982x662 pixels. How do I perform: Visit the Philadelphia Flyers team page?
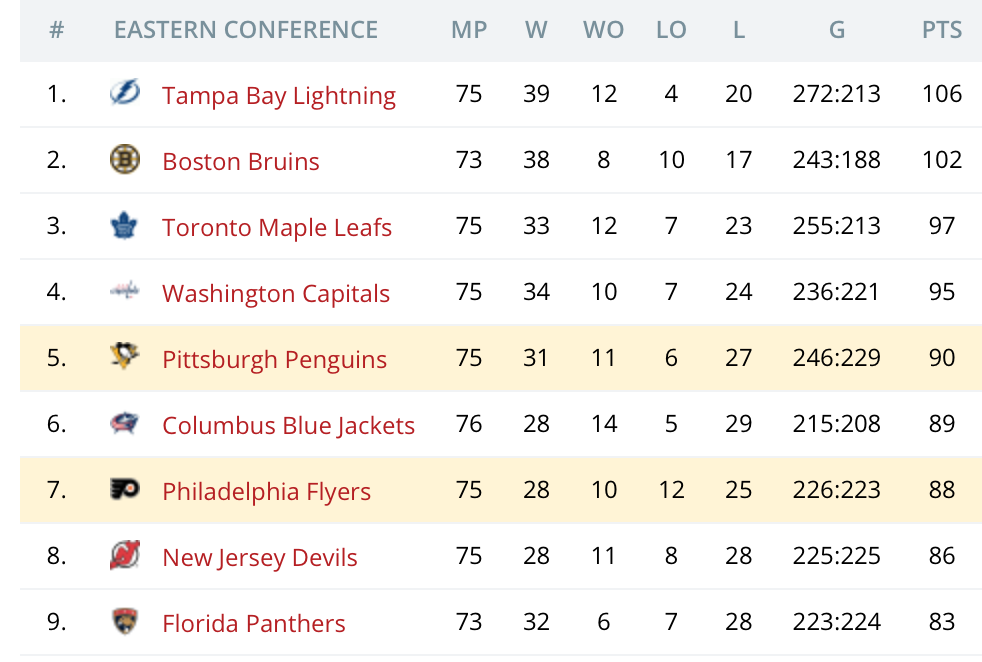click(x=266, y=492)
